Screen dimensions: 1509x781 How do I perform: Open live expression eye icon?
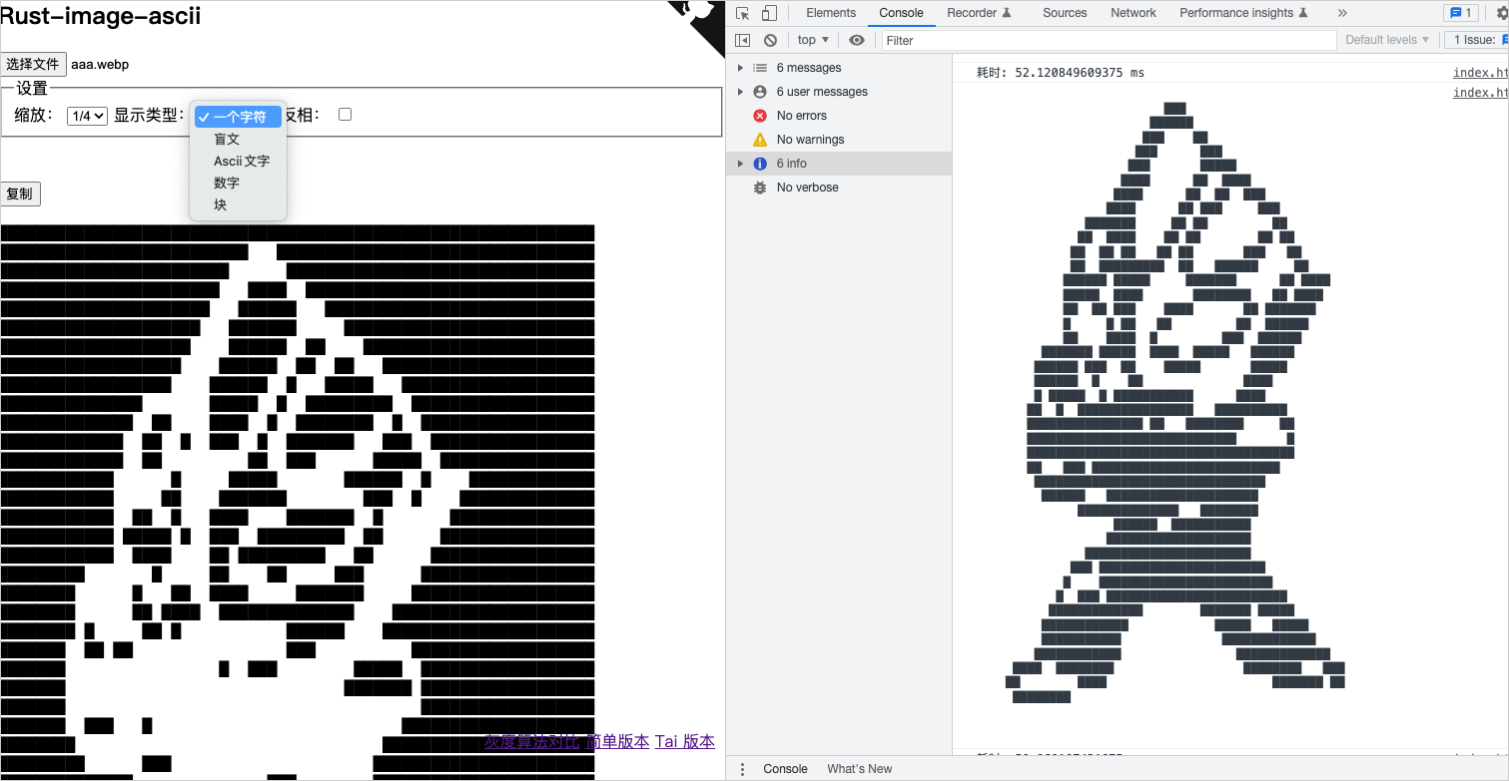click(x=856, y=40)
